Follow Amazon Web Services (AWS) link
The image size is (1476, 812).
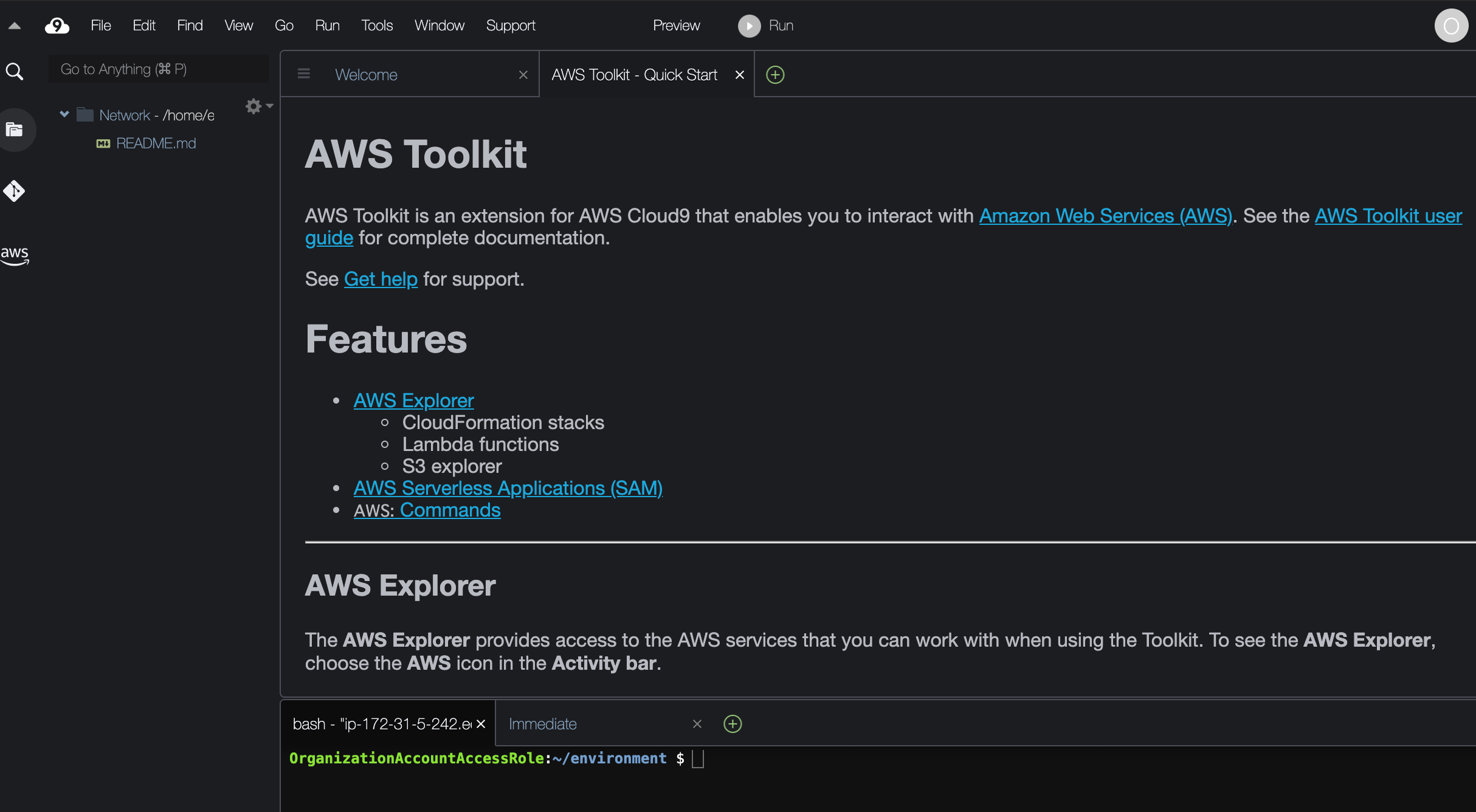click(1105, 216)
